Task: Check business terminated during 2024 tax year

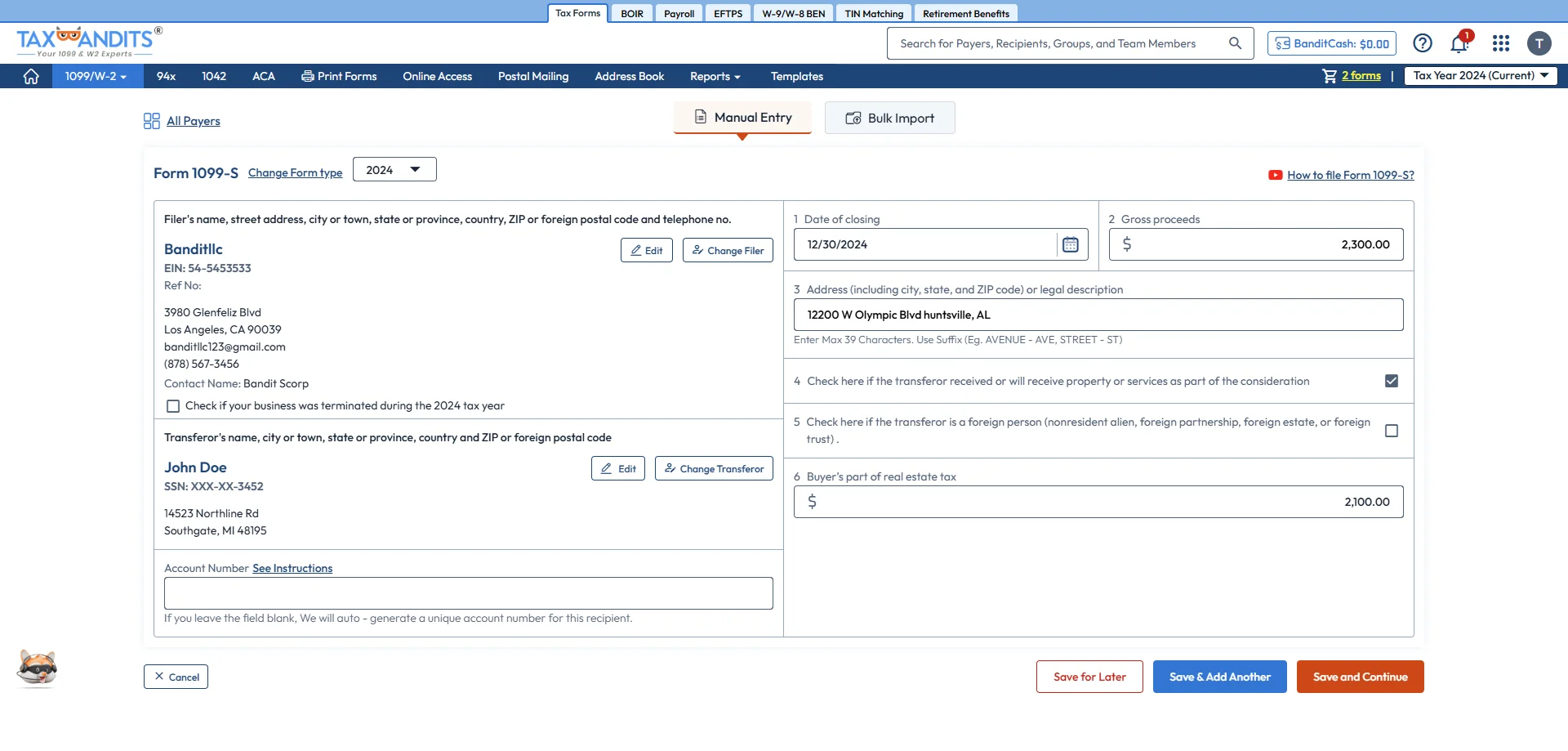Action: coord(173,406)
